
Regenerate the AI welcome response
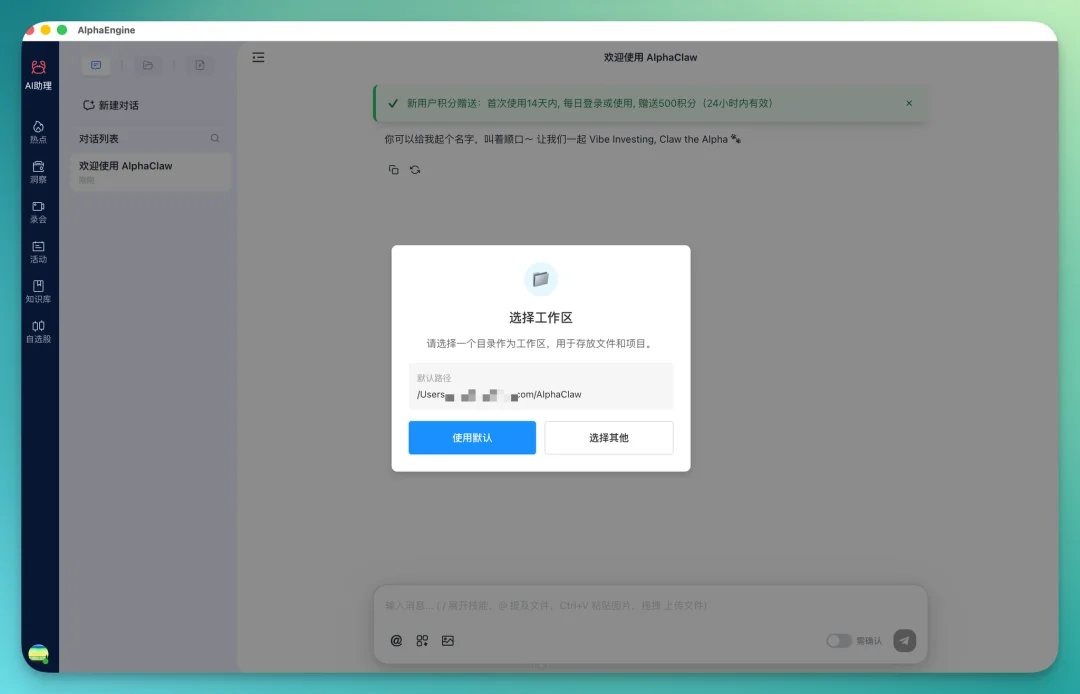(x=414, y=169)
